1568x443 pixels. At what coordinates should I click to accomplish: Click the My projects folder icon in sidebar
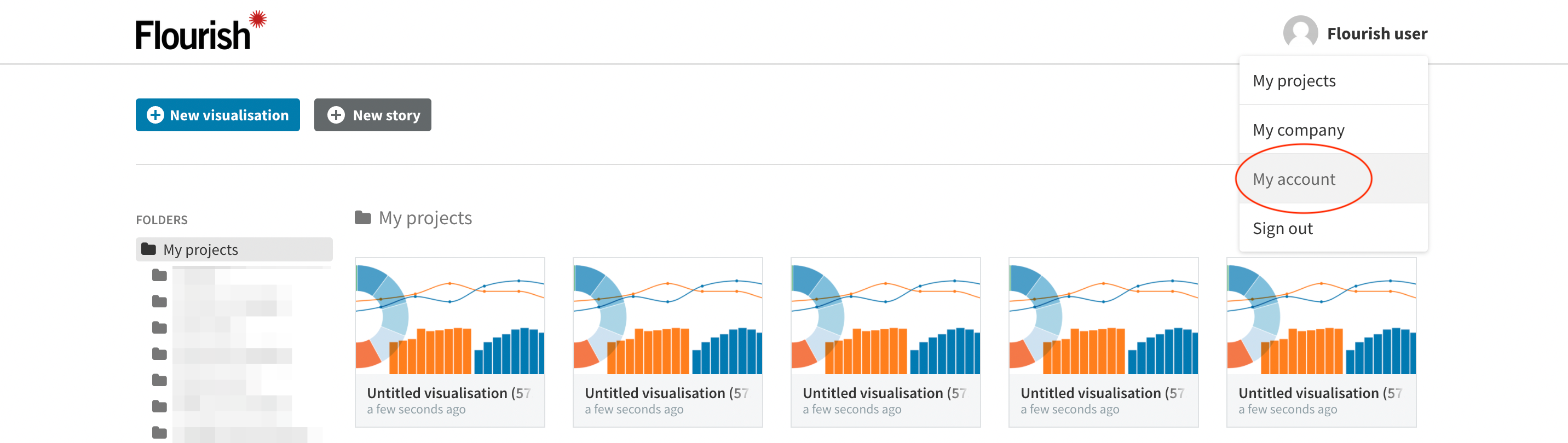pos(148,249)
